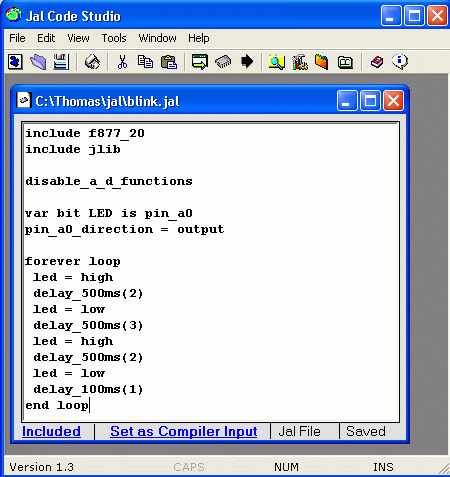450x477 pixels.
Task: Click the Copy toolbar icon
Action: [x=145, y=62]
